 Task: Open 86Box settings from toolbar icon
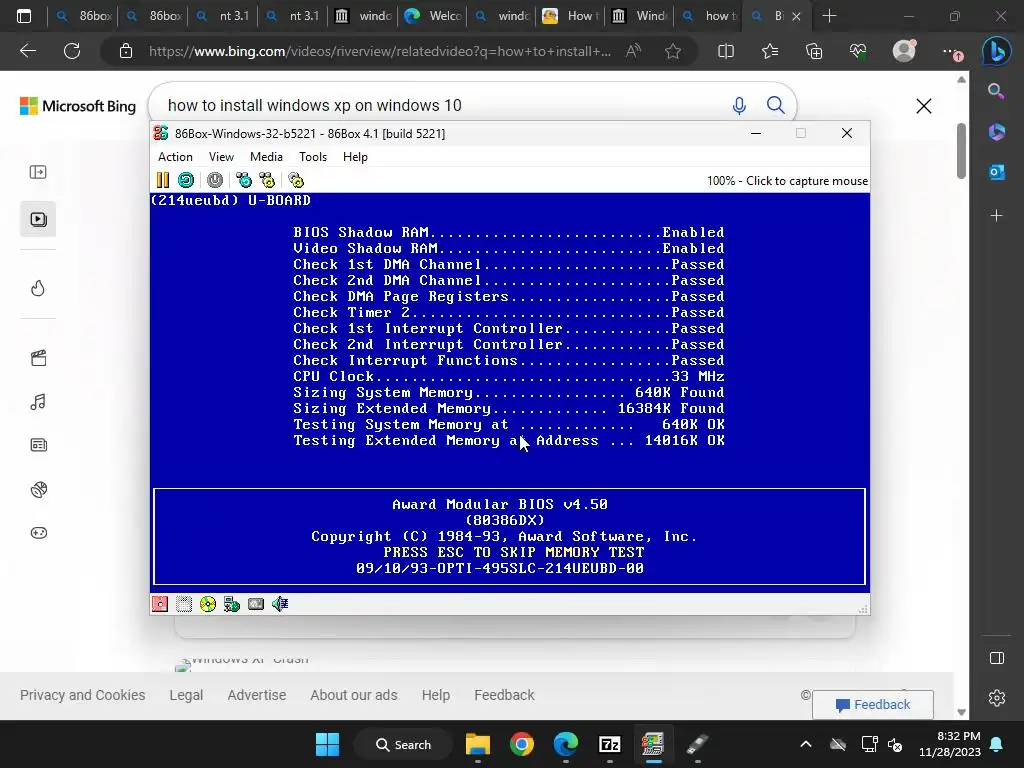tap(296, 180)
